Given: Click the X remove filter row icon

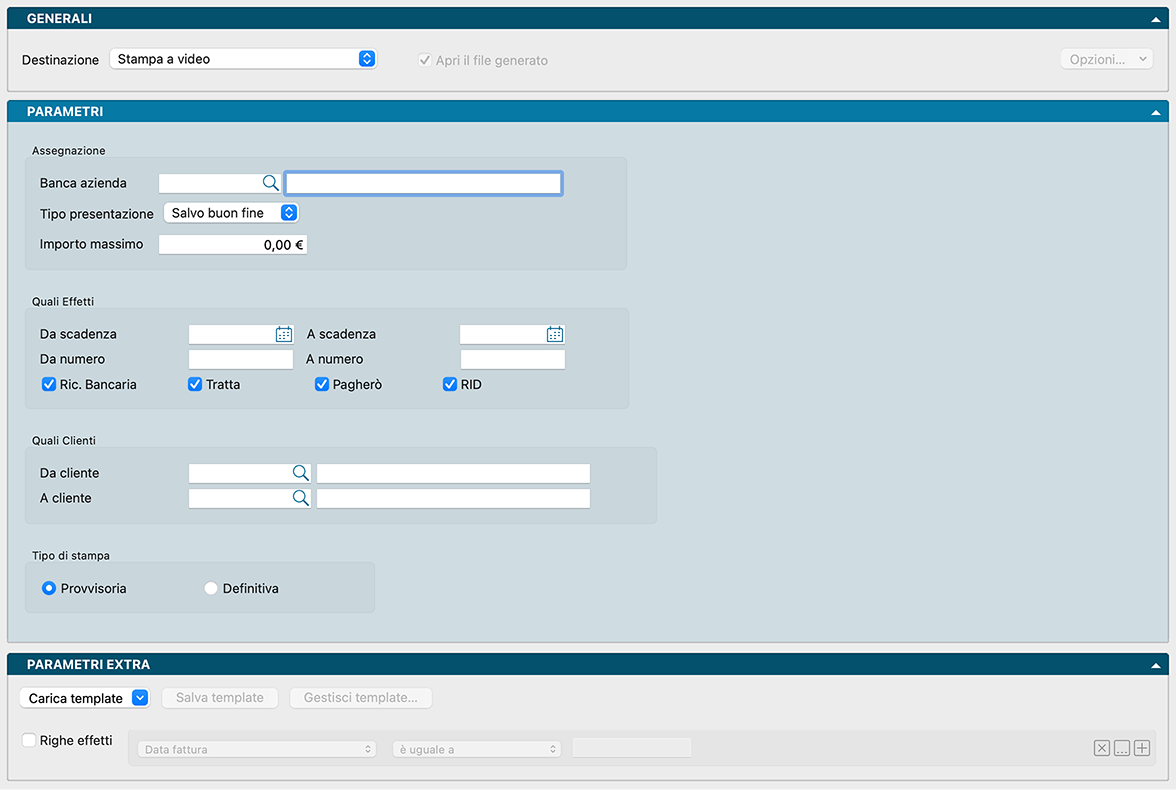Looking at the screenshot, I should click(x=1101, y=749).
